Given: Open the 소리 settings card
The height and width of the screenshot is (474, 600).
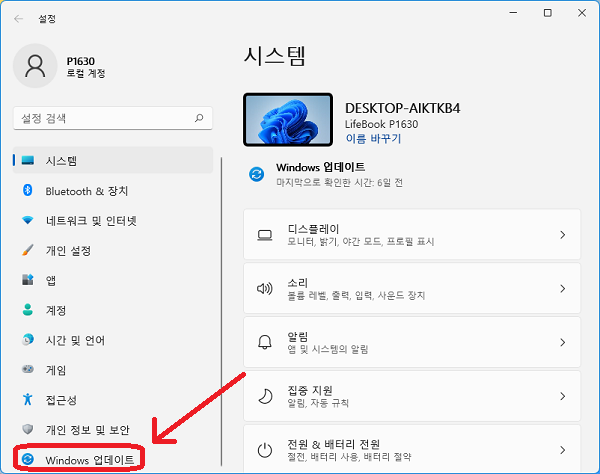Looking at the screenshot, I should pyautogui.click(x=412, y=288).
